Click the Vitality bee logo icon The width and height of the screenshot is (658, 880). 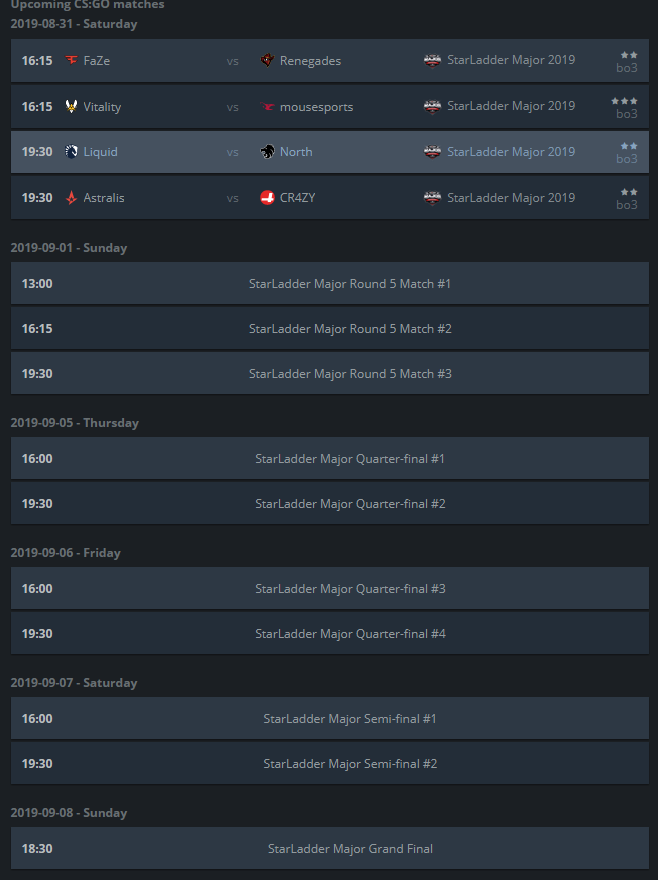[x=71, y=106]
